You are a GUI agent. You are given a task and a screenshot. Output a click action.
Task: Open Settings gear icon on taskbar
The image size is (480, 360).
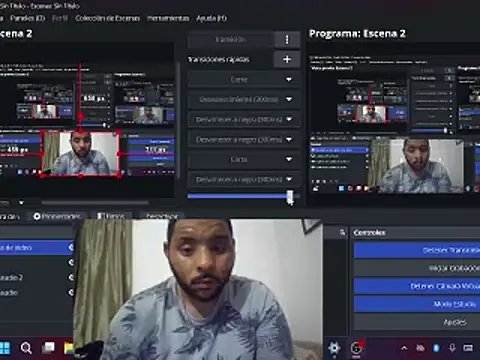pyautogui.click(x=334, y=348)
